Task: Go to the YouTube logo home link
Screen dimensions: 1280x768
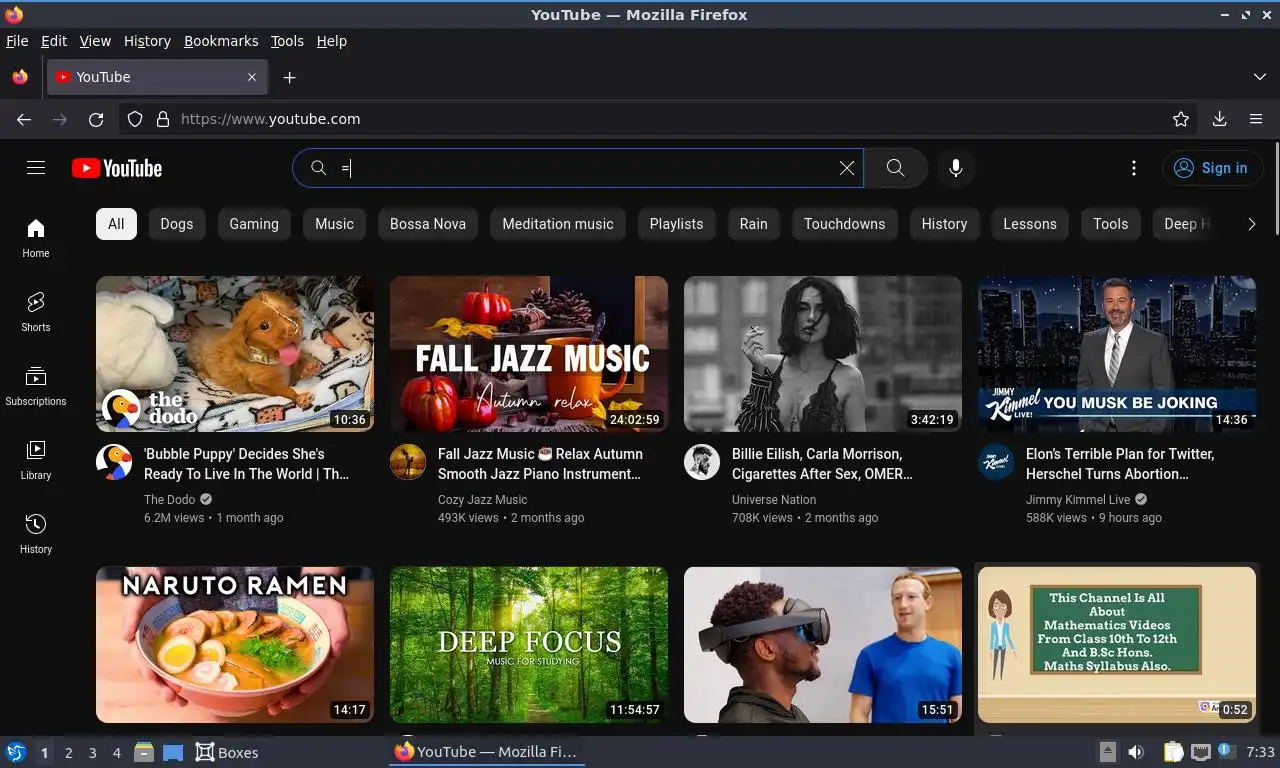Action: (x=117, y=168)
